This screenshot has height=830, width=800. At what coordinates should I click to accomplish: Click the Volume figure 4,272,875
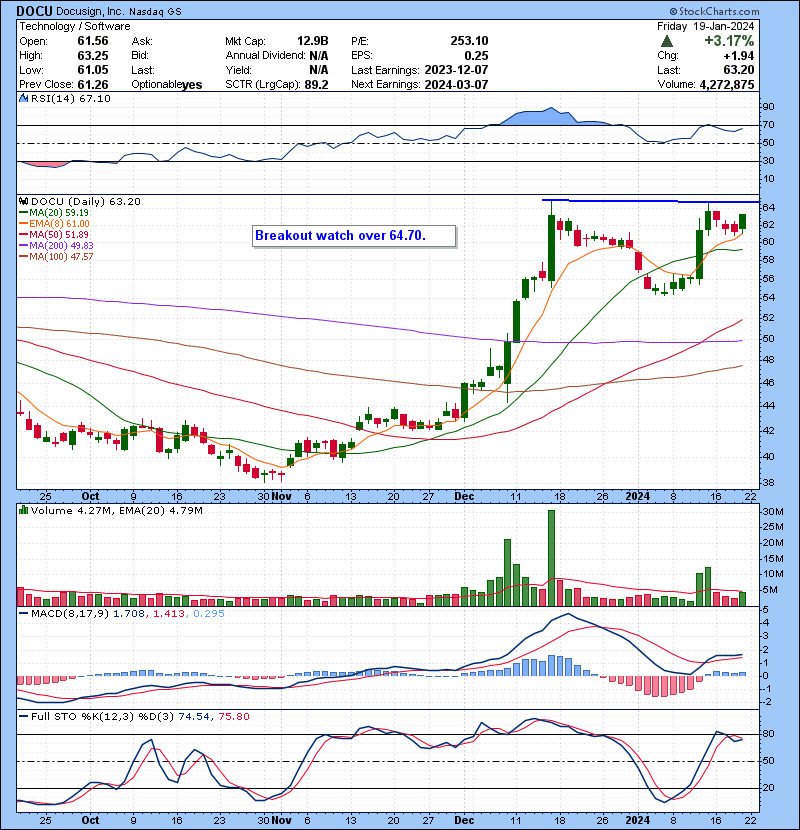726,84
